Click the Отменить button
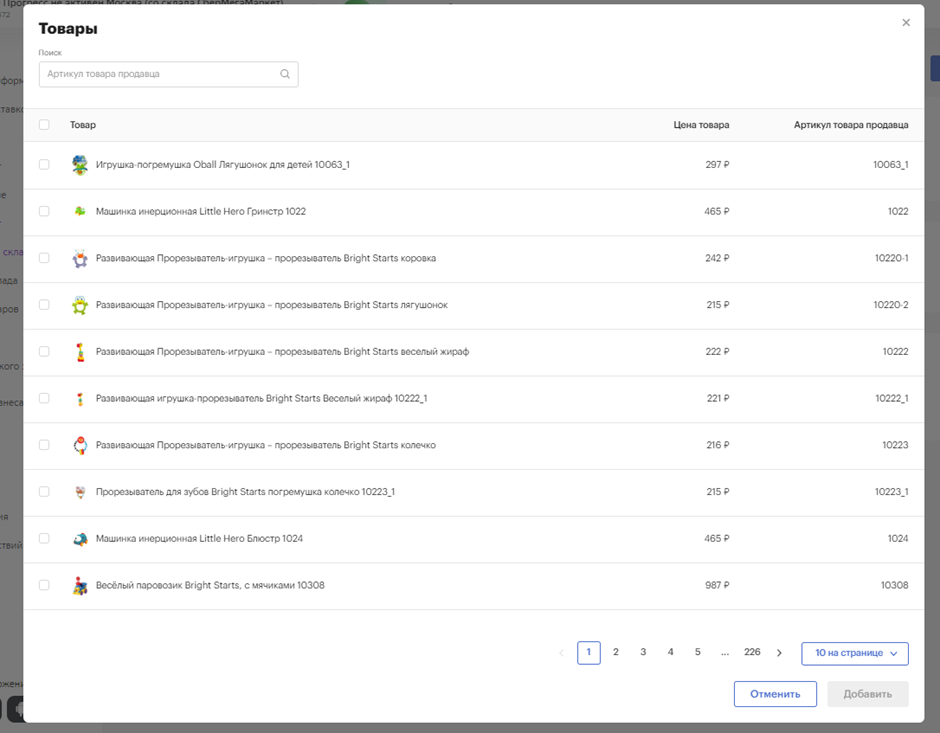 tap(775, 694)
